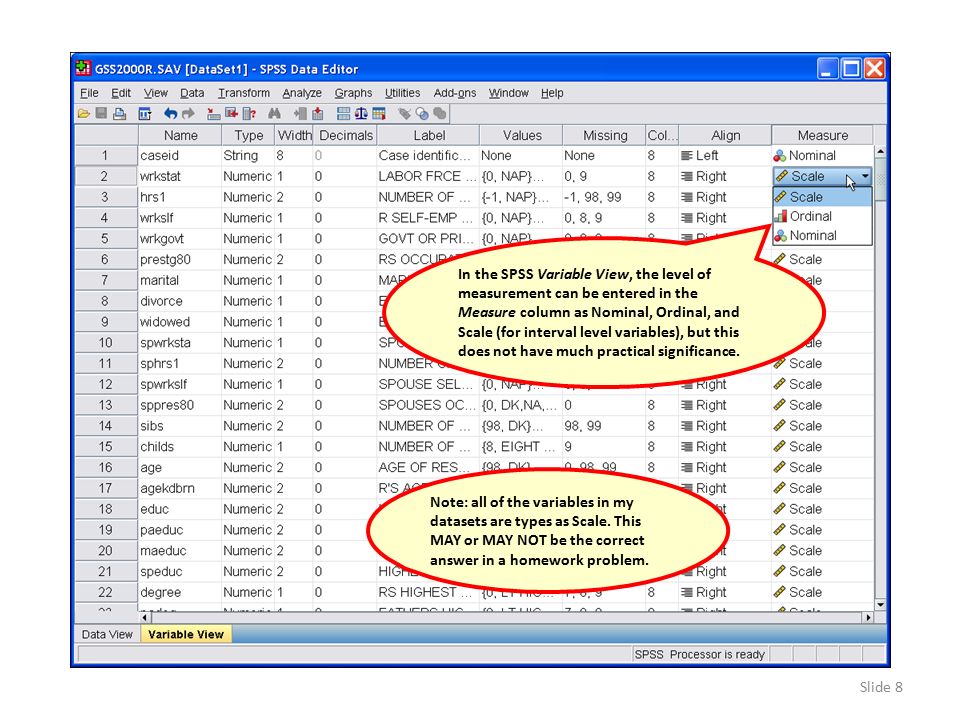Open the Utilities menu
Viewport: 960px width, 720px height.
coord(402,93)
